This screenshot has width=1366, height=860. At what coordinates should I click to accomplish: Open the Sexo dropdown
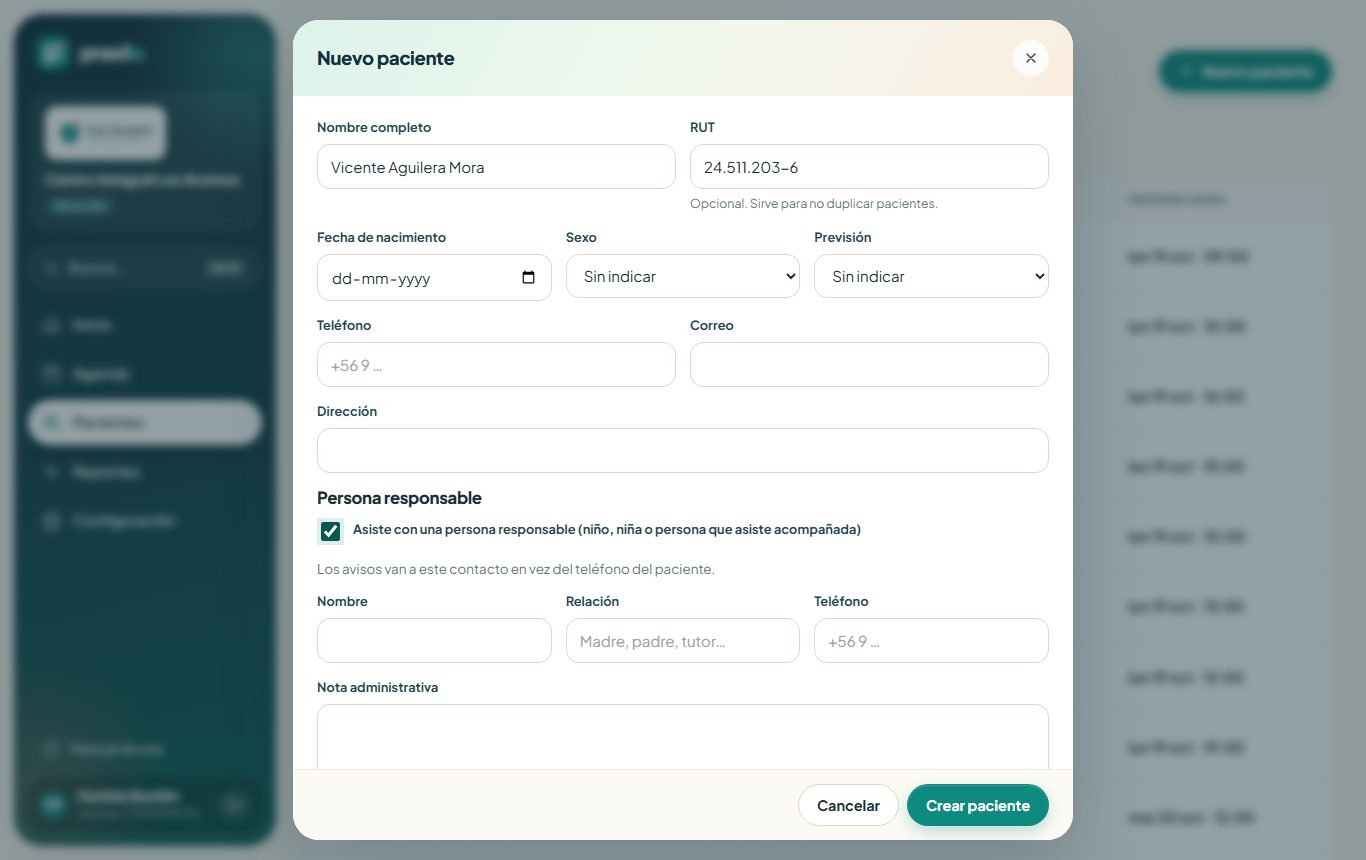tap(683, 276)
